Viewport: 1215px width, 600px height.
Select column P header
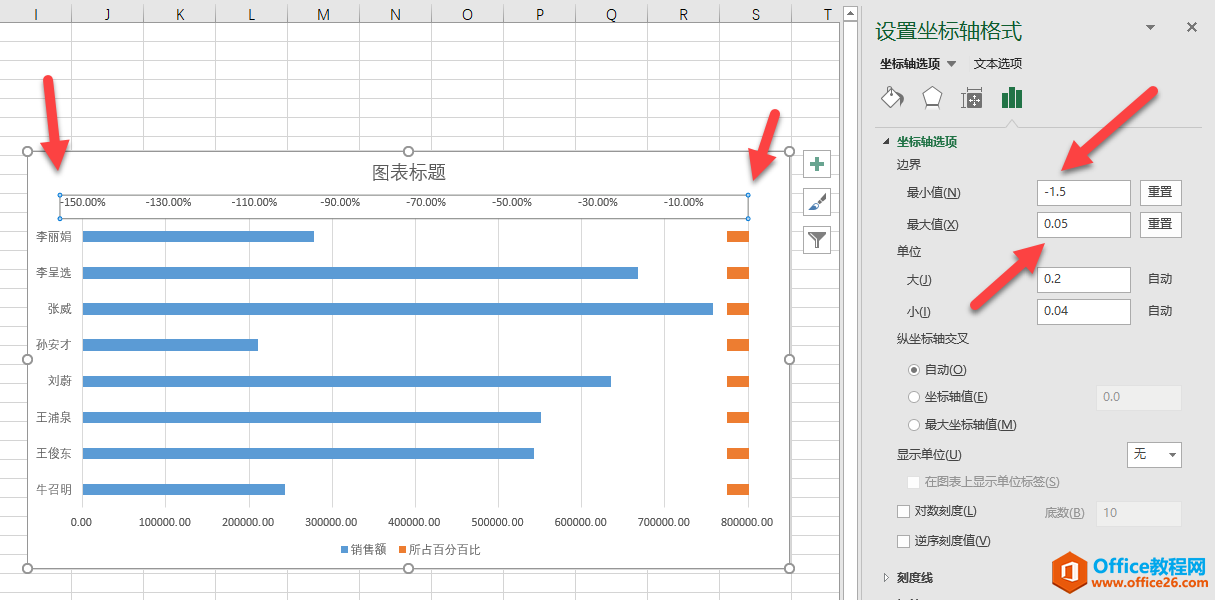point(540,14)
